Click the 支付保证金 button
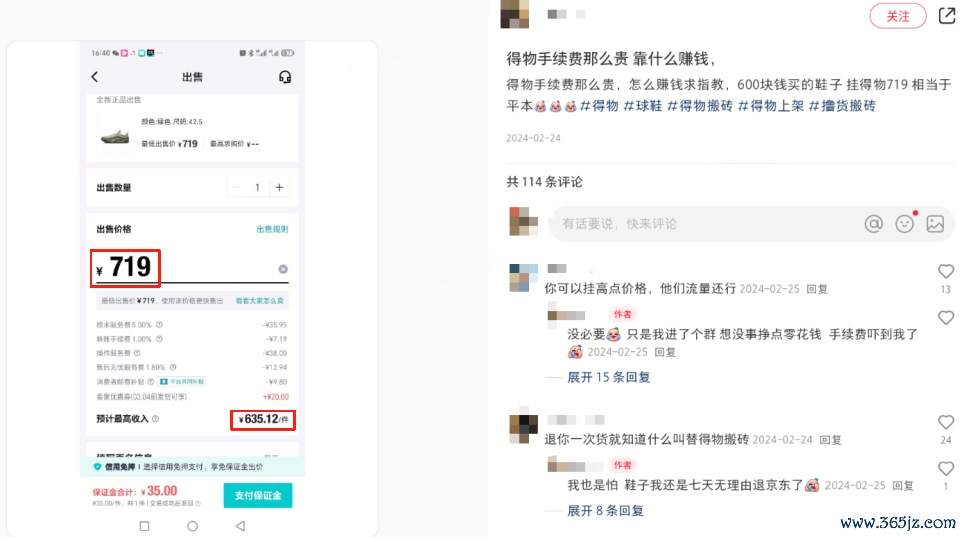 tap(257, 495)
